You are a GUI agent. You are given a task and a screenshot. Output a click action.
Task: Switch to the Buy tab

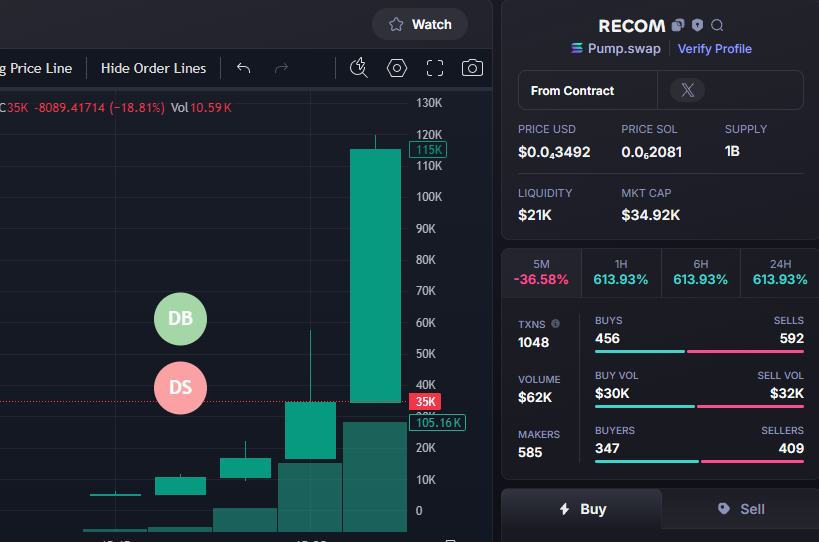tap(582, 509)
